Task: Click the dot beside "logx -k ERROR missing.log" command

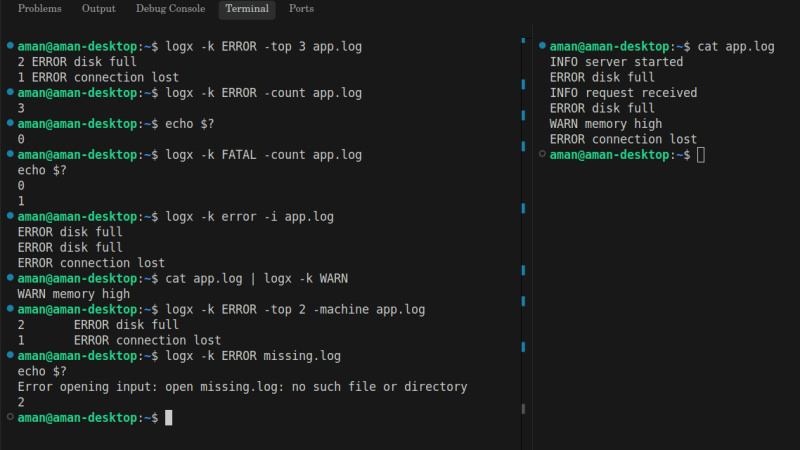Action: [x=10, y=356]
